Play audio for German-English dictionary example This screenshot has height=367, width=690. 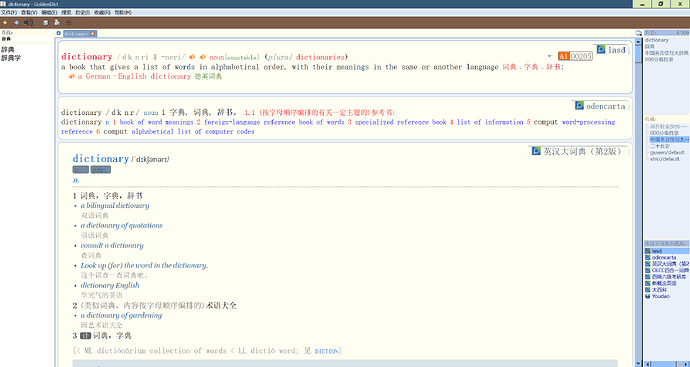[x=72, y=77]
